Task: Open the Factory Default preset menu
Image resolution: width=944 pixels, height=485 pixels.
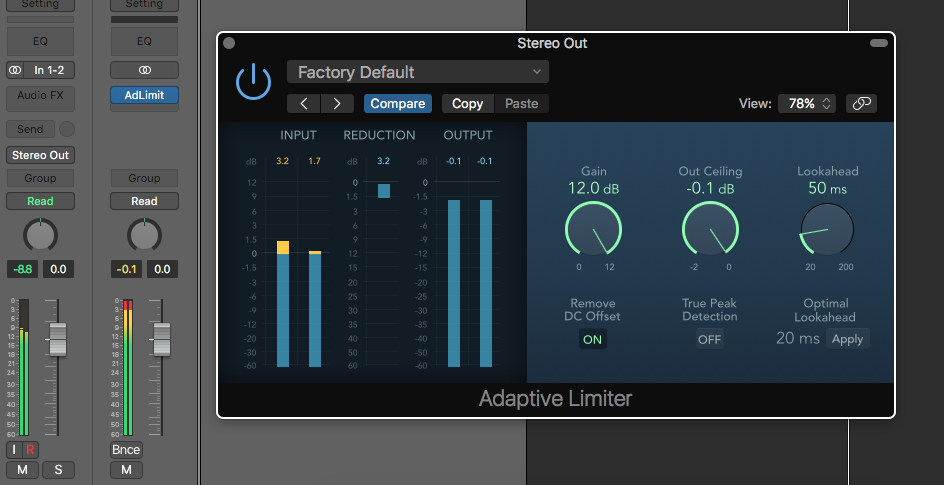Action: pyautogui.click(x=418, y=72)
